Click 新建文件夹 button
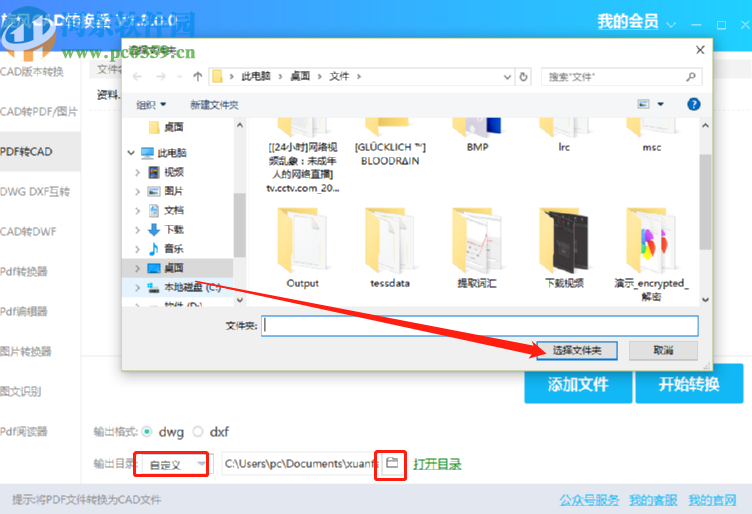 coord(214,105)
